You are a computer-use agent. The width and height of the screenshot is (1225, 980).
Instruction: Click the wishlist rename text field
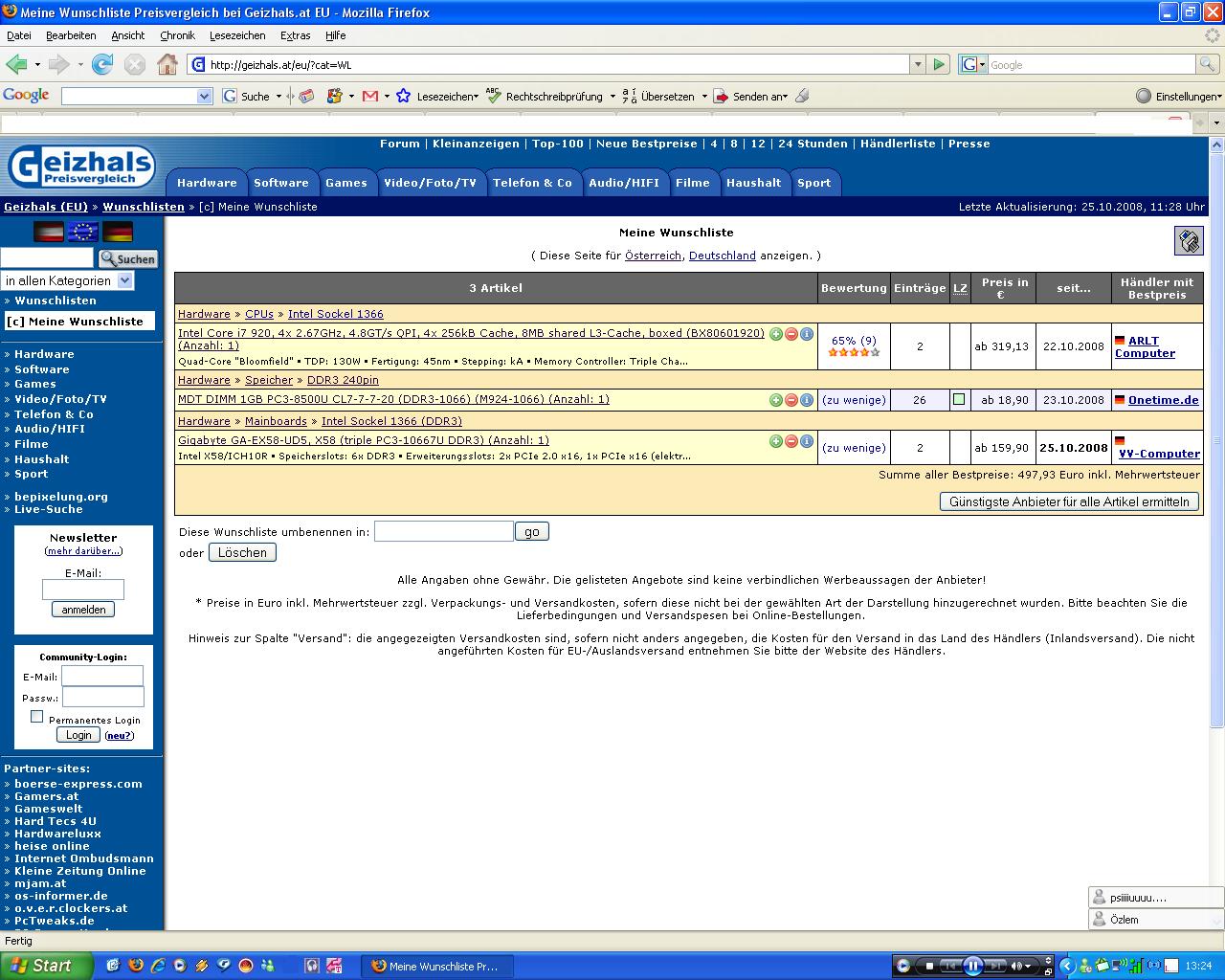(444, 531)
